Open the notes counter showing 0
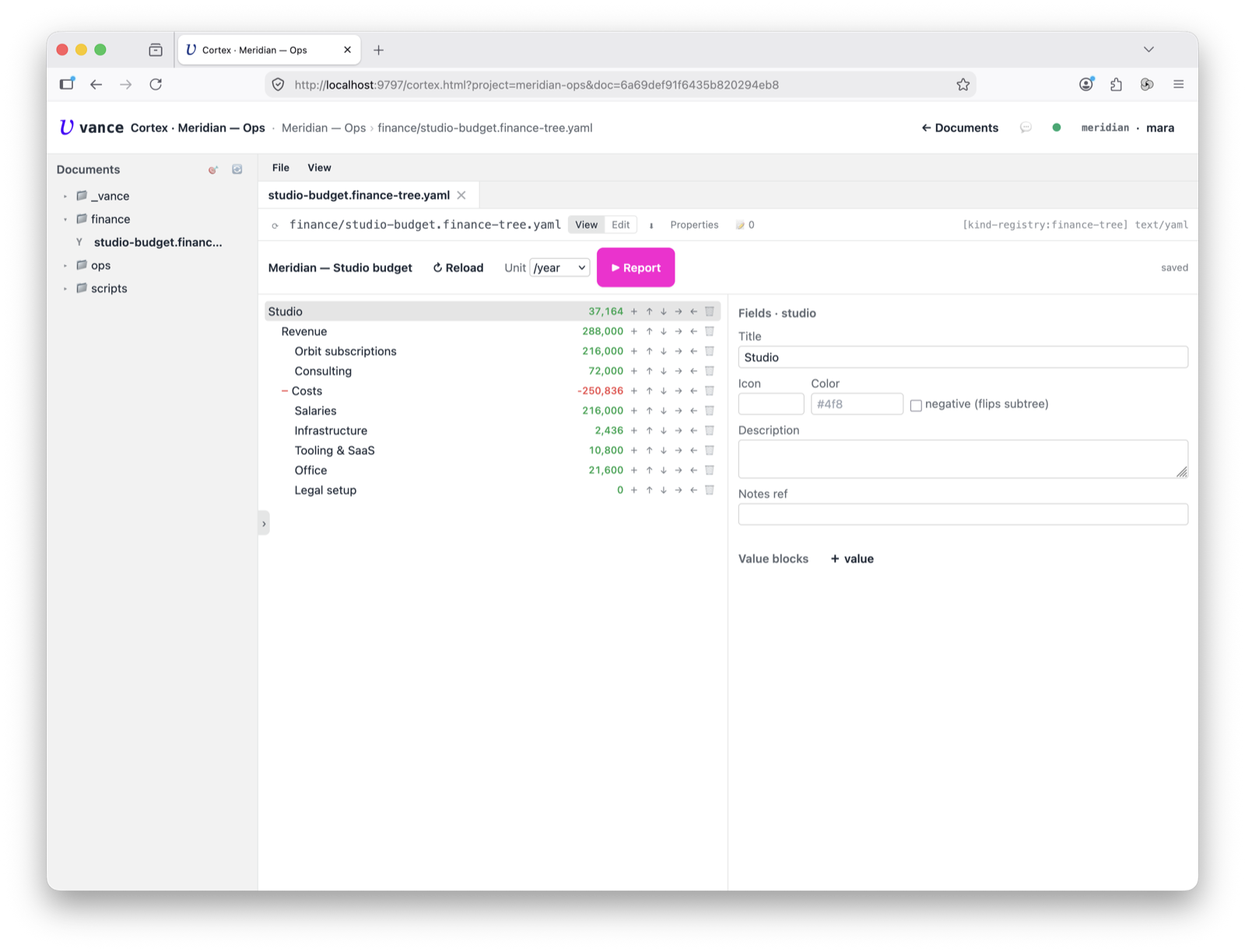 click(745, 225)
